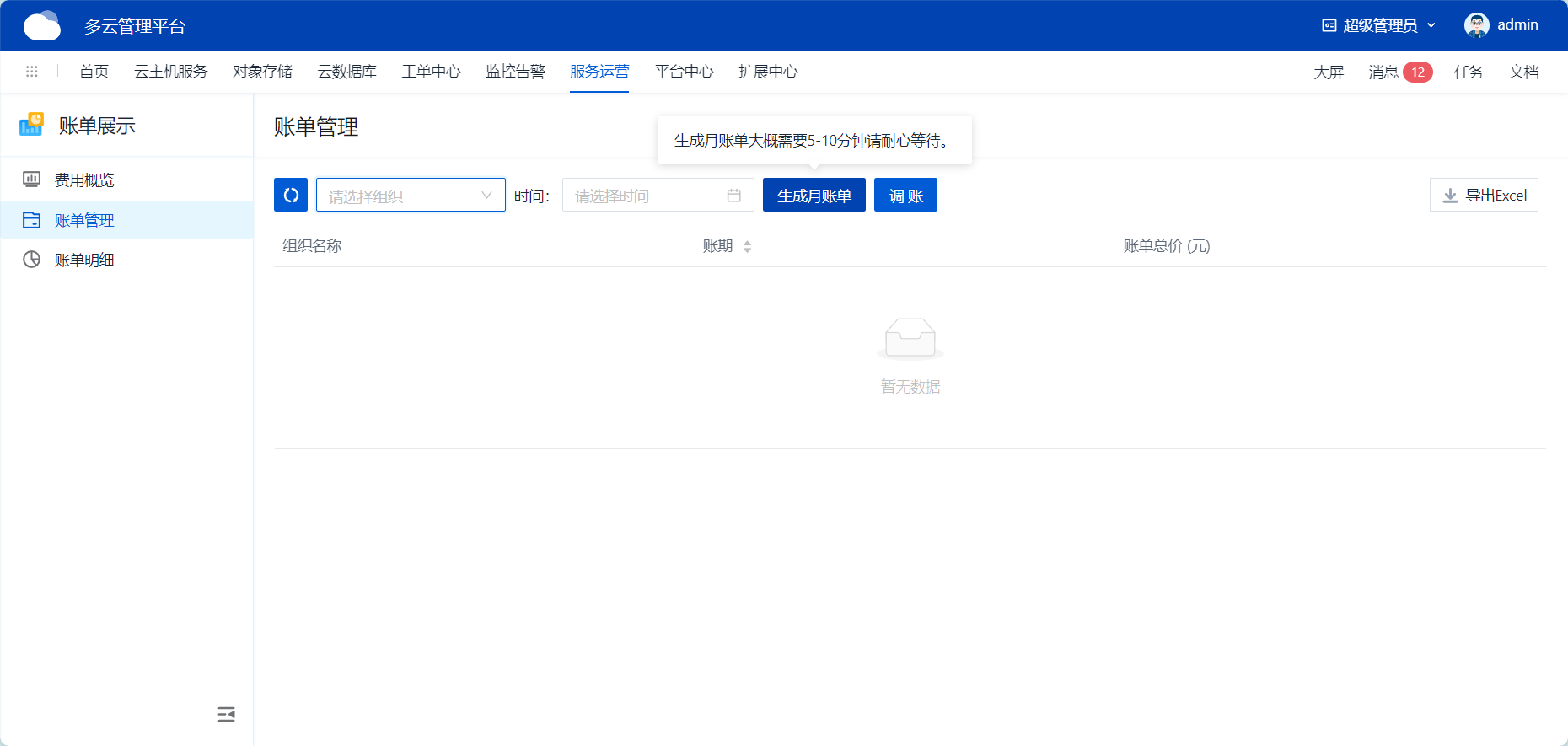Click the 12 unread messages badge

click(x=1417, y=72)
